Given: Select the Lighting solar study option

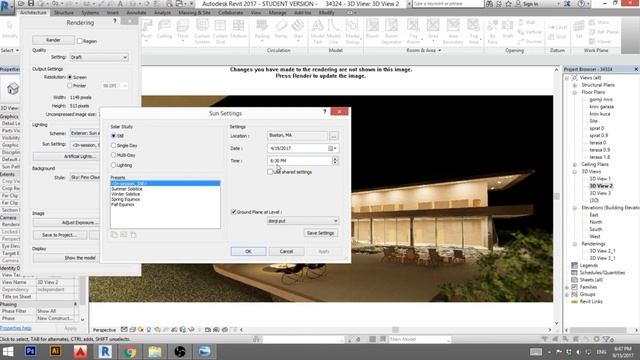Looking at the screenshot, I should coord(113,165).
